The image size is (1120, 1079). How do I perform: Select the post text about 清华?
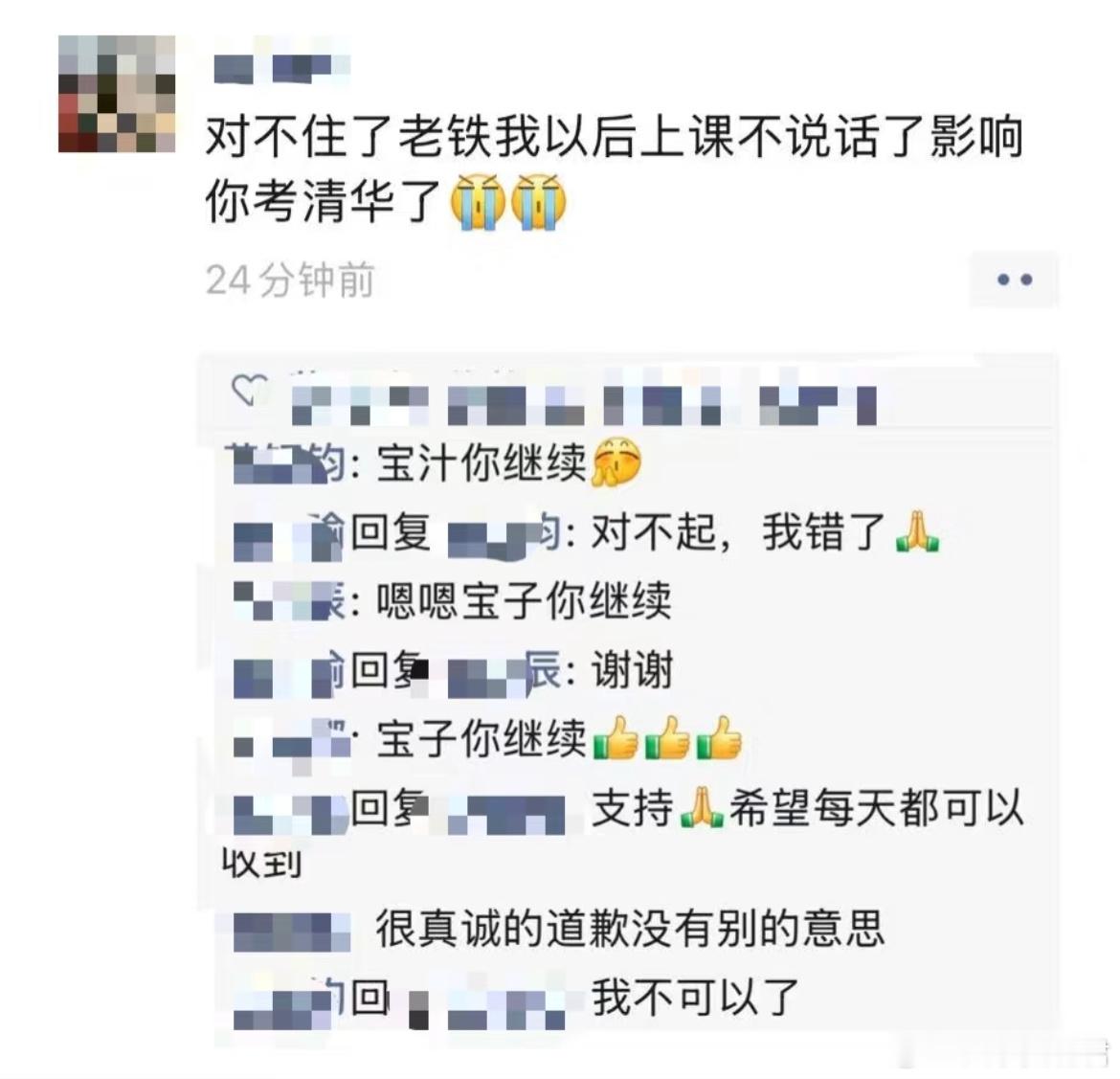(615, 169)
